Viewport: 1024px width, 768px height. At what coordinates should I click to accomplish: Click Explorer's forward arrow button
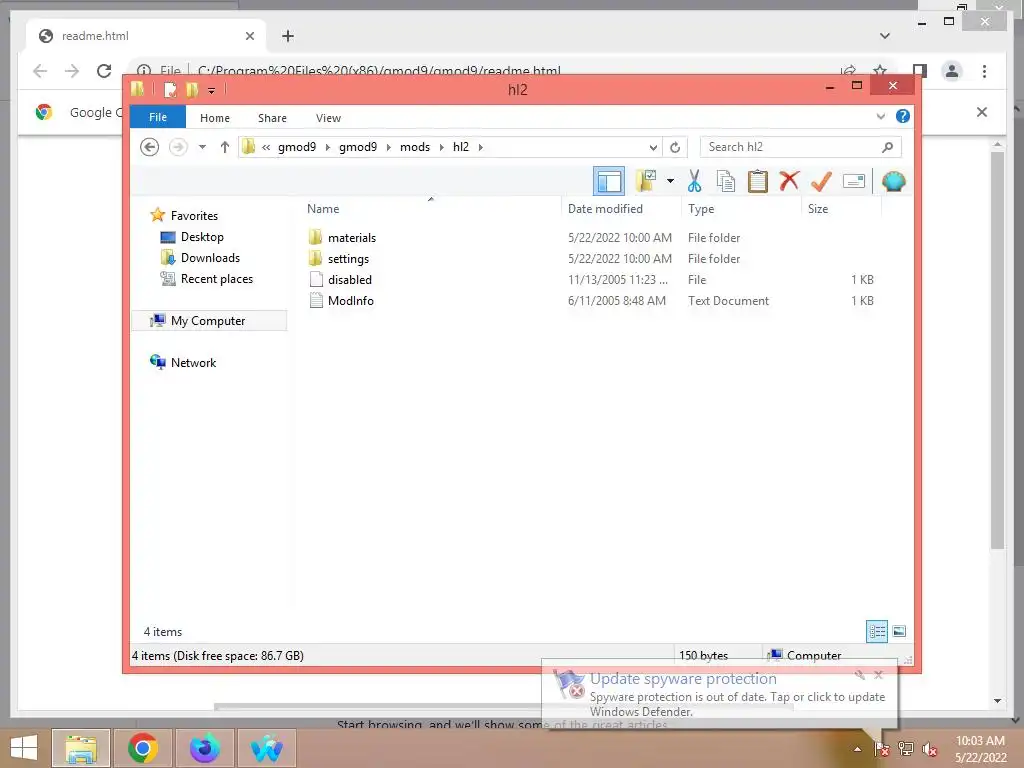coord(178,147)
